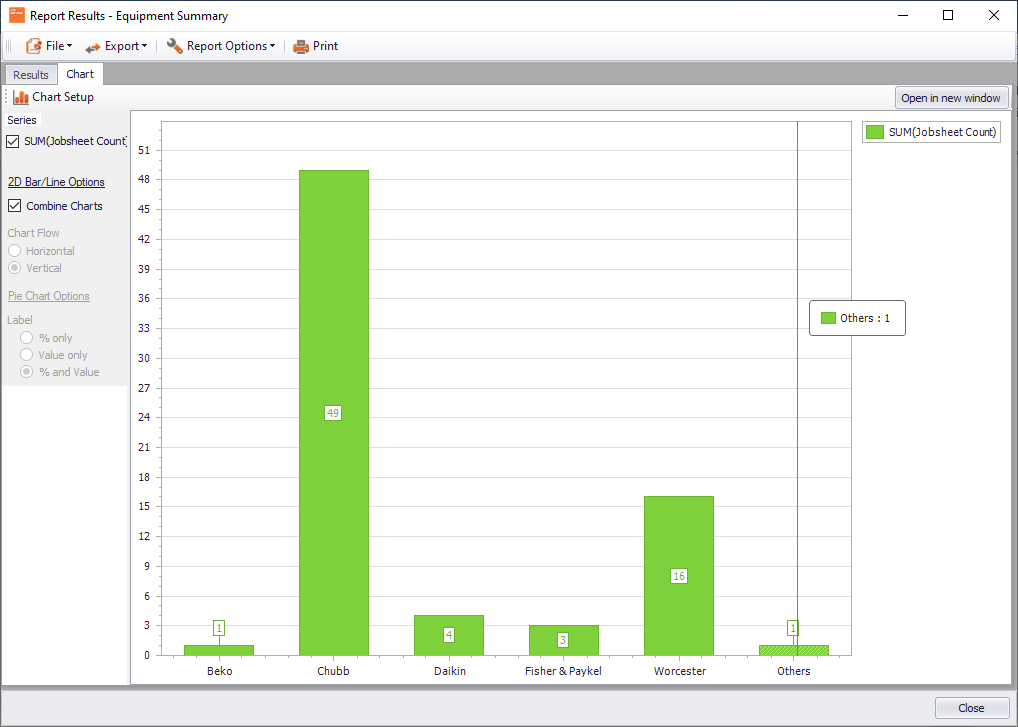1018x727 pixels.
Task: Click the toolbar drag grip at left
Action: coord(9,46)
